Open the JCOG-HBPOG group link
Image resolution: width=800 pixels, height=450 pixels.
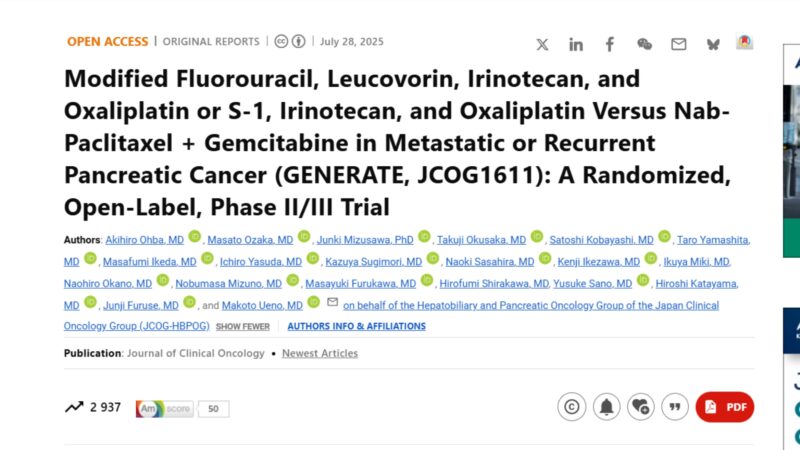coord(531,306)
